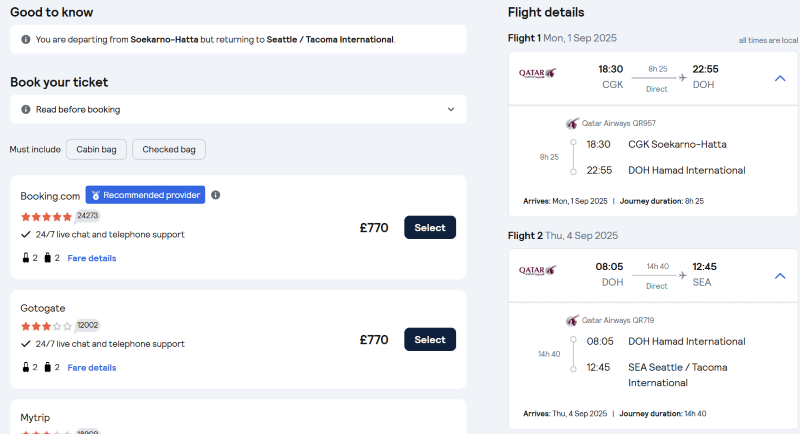Screen dimensions: 800x434
Task: Click the Gotogate review count 12002
Action: (x=88, y=325)
